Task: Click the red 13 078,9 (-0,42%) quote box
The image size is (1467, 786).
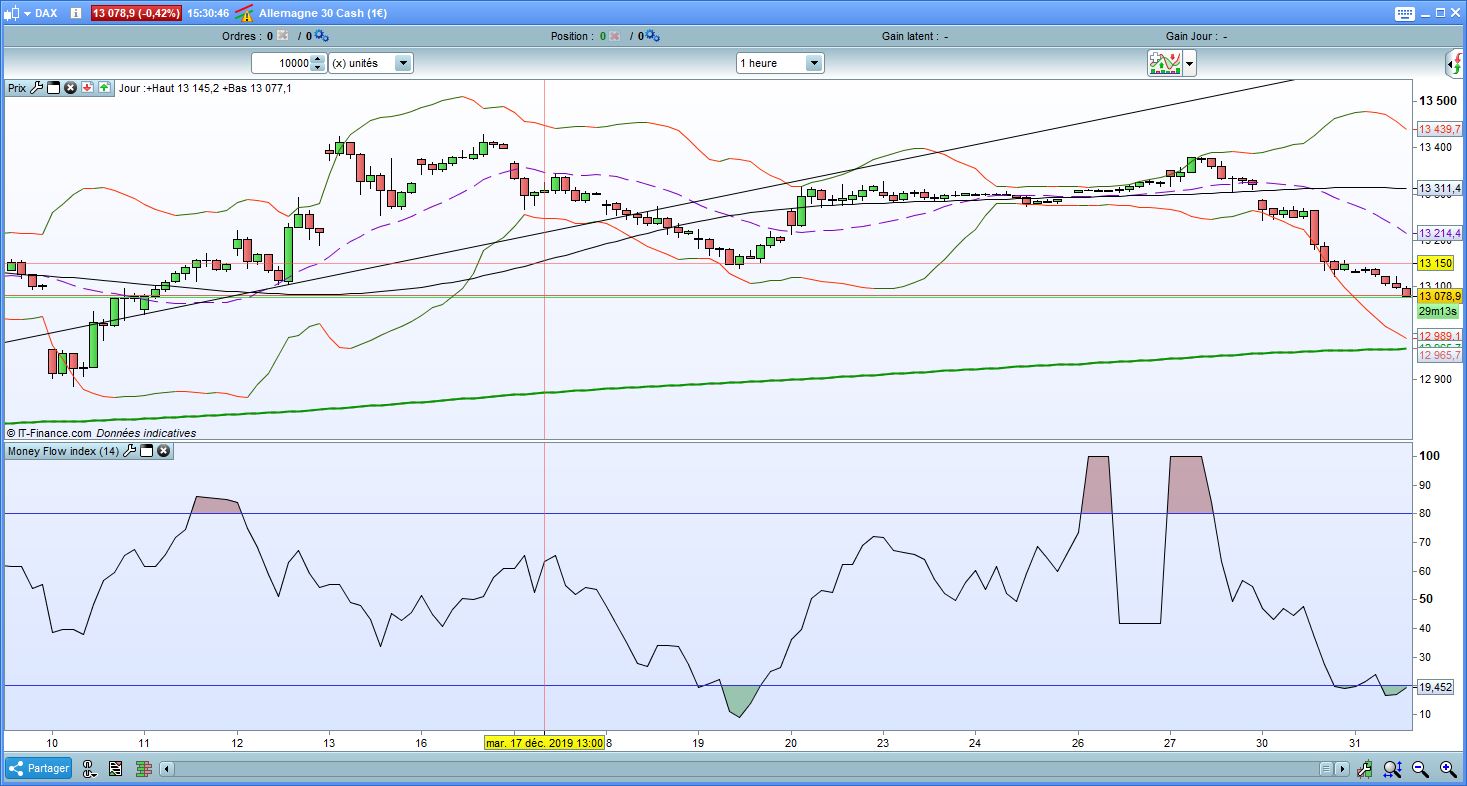Action: (x=137, y=13)
